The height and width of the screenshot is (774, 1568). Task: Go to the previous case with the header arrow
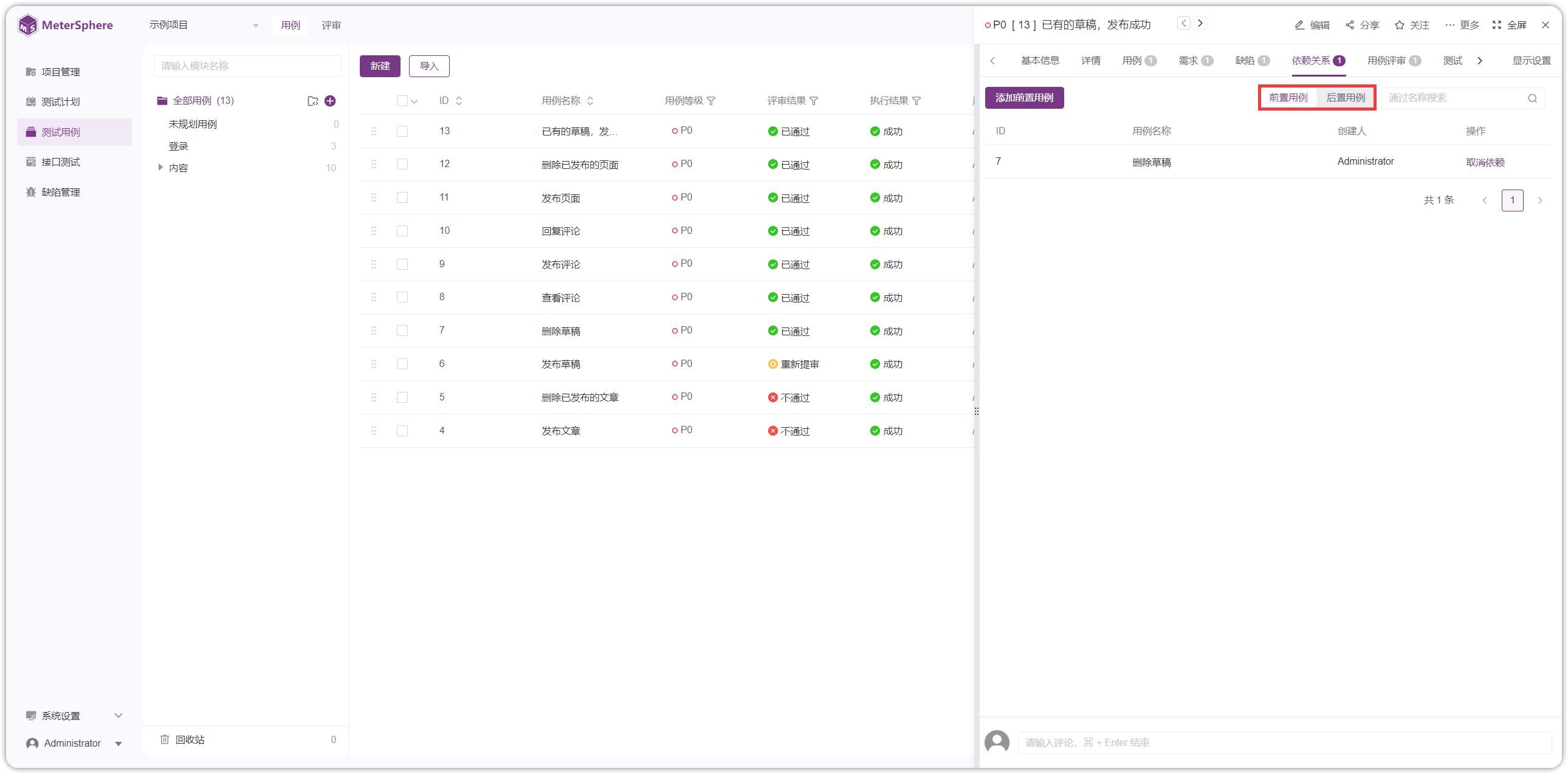(1183, 23)
